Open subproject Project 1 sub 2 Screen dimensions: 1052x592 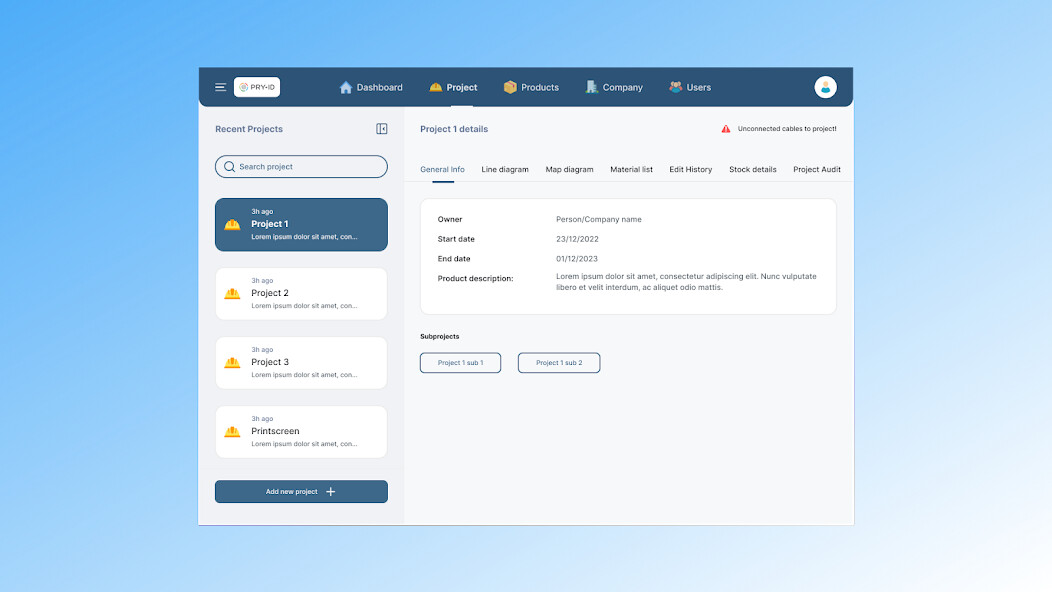(559, 363)
